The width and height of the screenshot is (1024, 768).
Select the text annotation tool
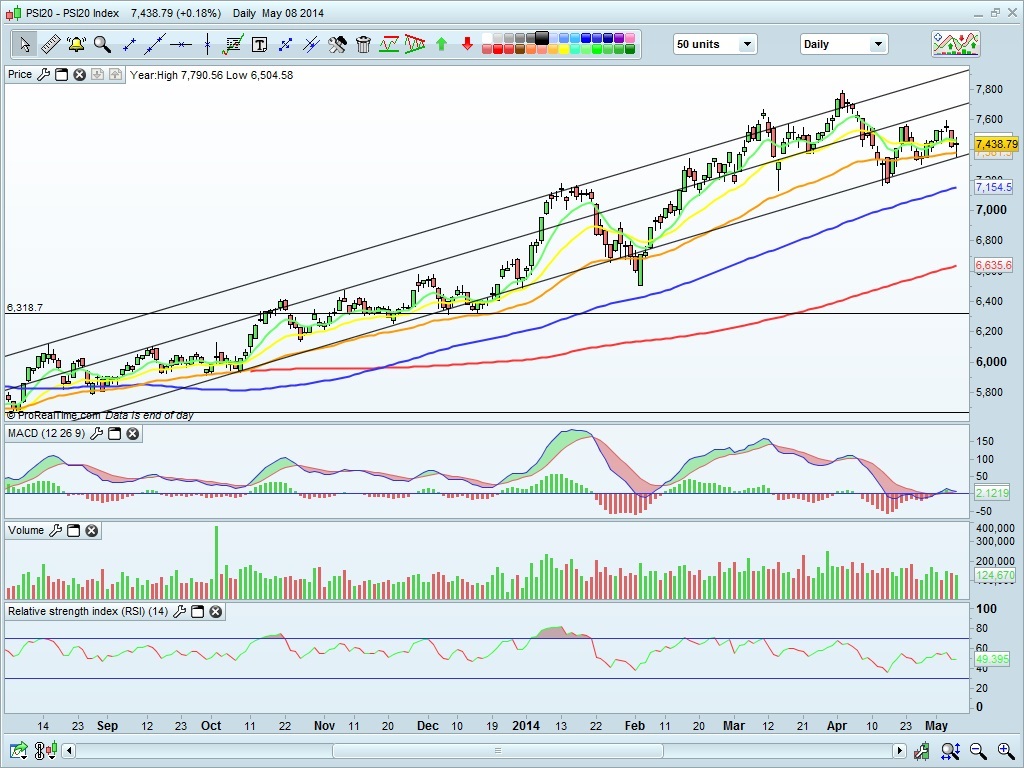(x=259, y=44)
